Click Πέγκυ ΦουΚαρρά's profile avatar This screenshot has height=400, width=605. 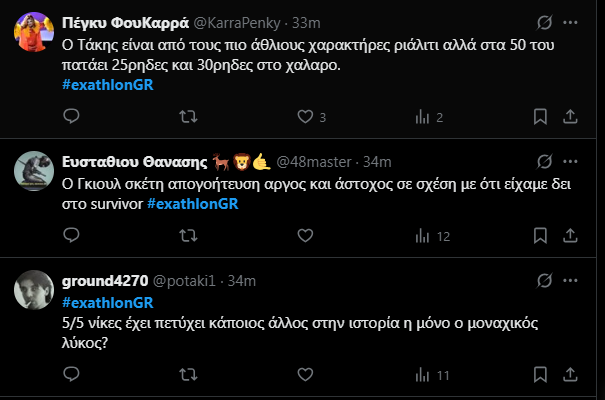tap(34, 33)
